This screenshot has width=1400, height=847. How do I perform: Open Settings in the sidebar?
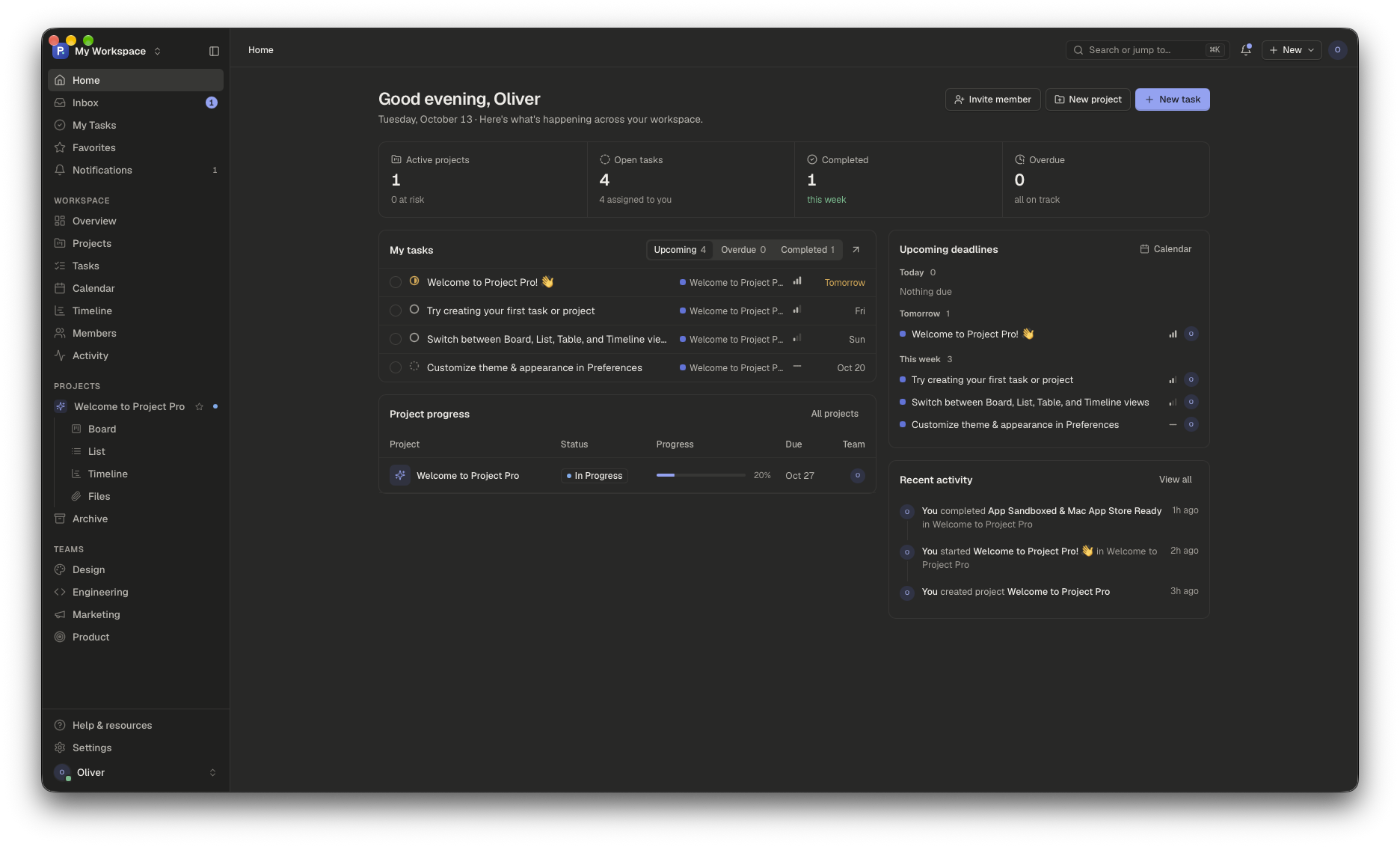[x=135, y=747]
